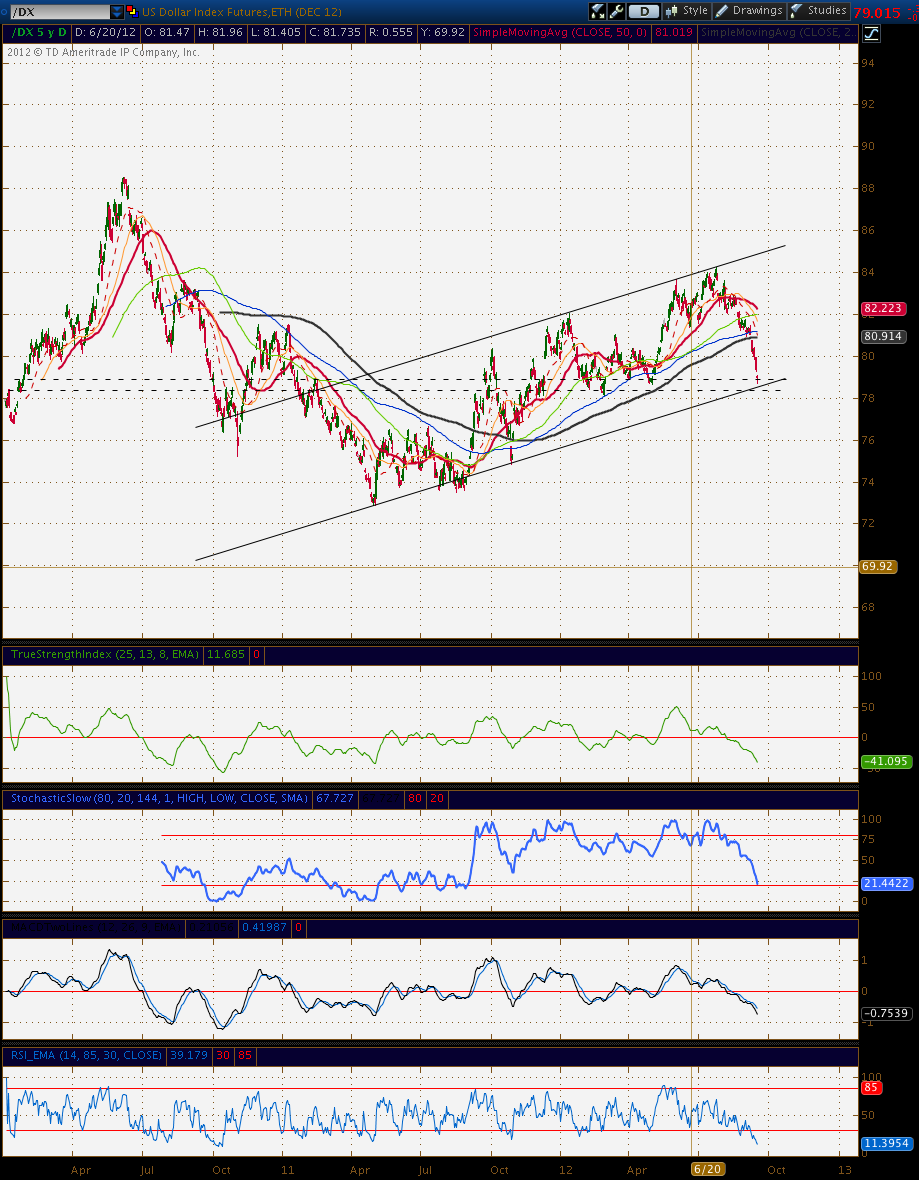Open the Drawings menu
This screenshot has height=1180, width=919.
coord(750,11)
